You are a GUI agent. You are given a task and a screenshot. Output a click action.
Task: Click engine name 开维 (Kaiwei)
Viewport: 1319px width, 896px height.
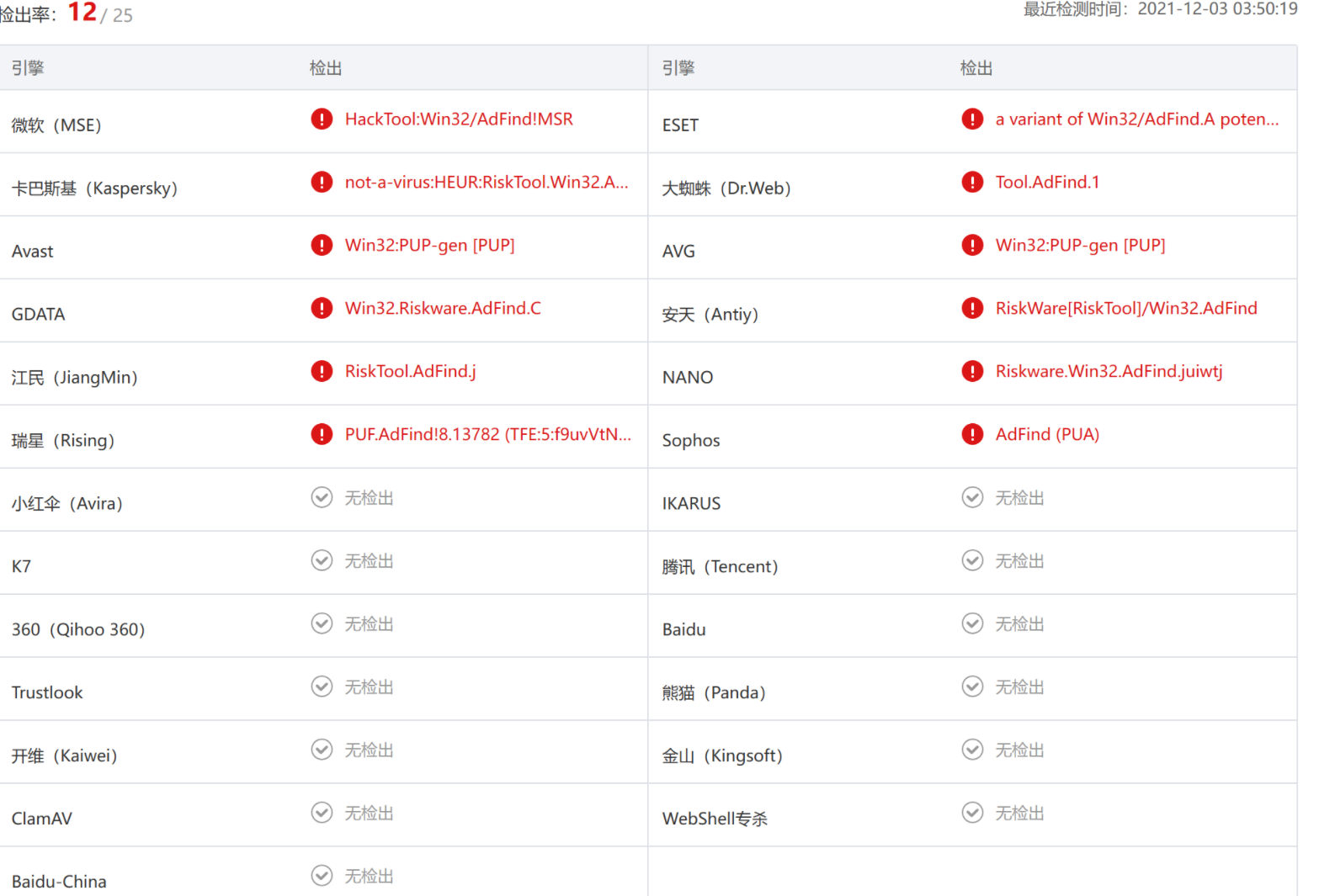(64, 756)
